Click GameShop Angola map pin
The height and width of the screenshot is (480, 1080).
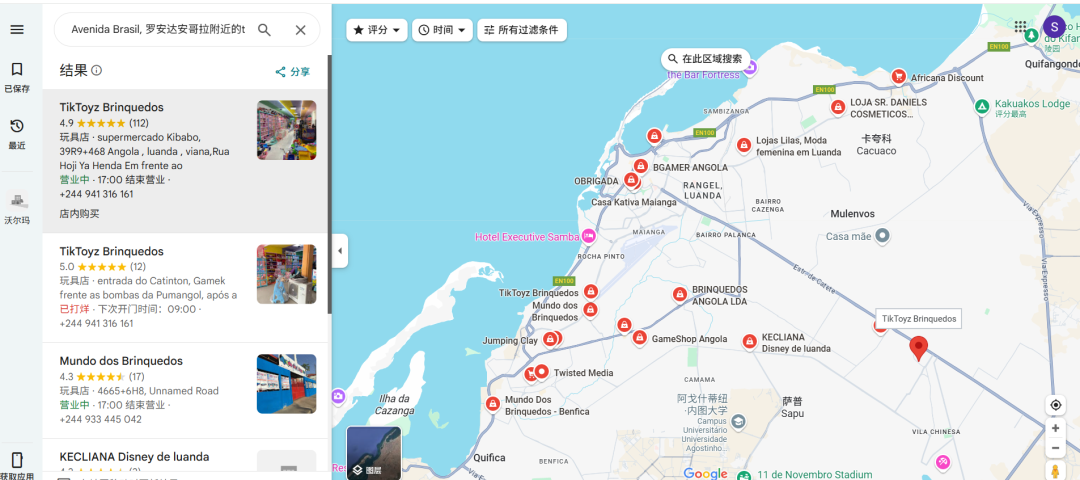pos(640,338)
